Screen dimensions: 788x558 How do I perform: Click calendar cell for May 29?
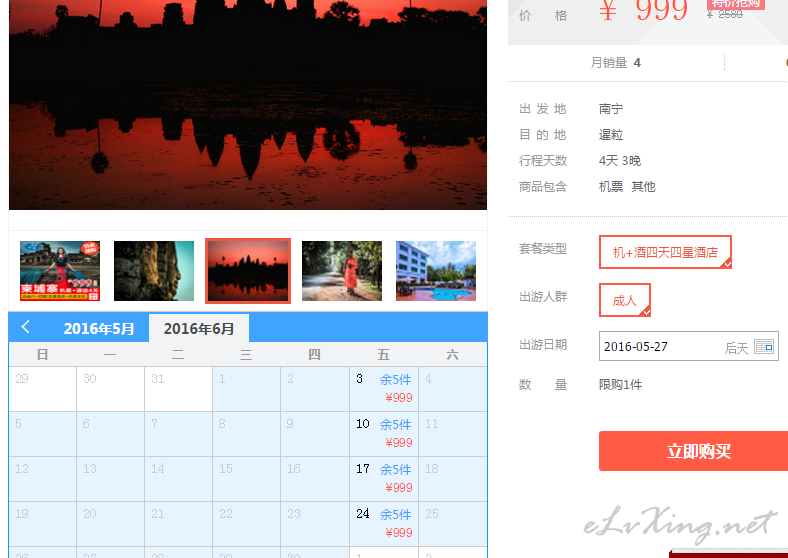[x=43, y=389]
